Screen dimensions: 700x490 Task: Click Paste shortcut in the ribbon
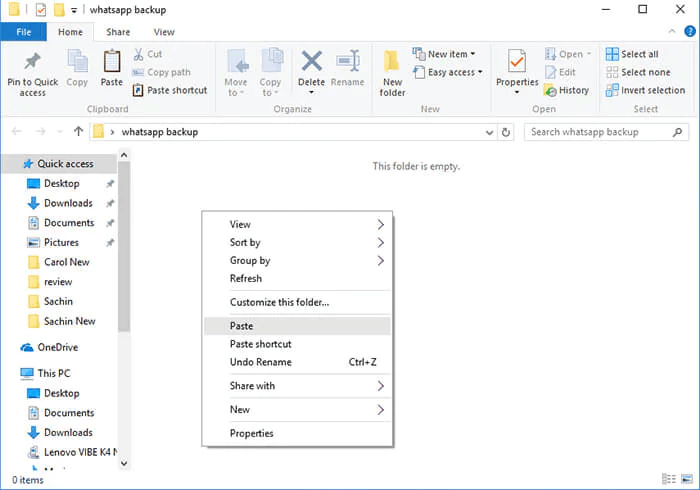(170, 90)
